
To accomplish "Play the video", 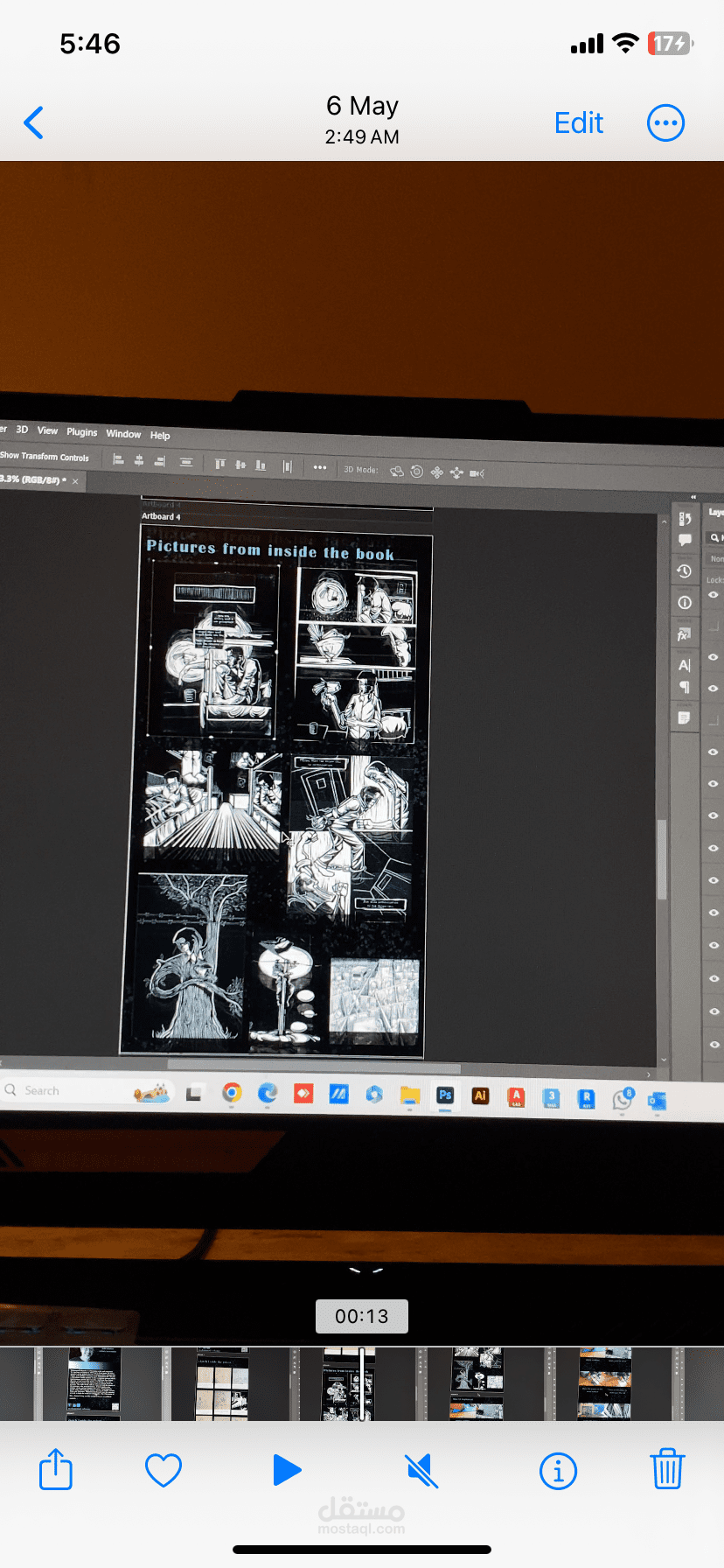I will (x=286, y=1470).
